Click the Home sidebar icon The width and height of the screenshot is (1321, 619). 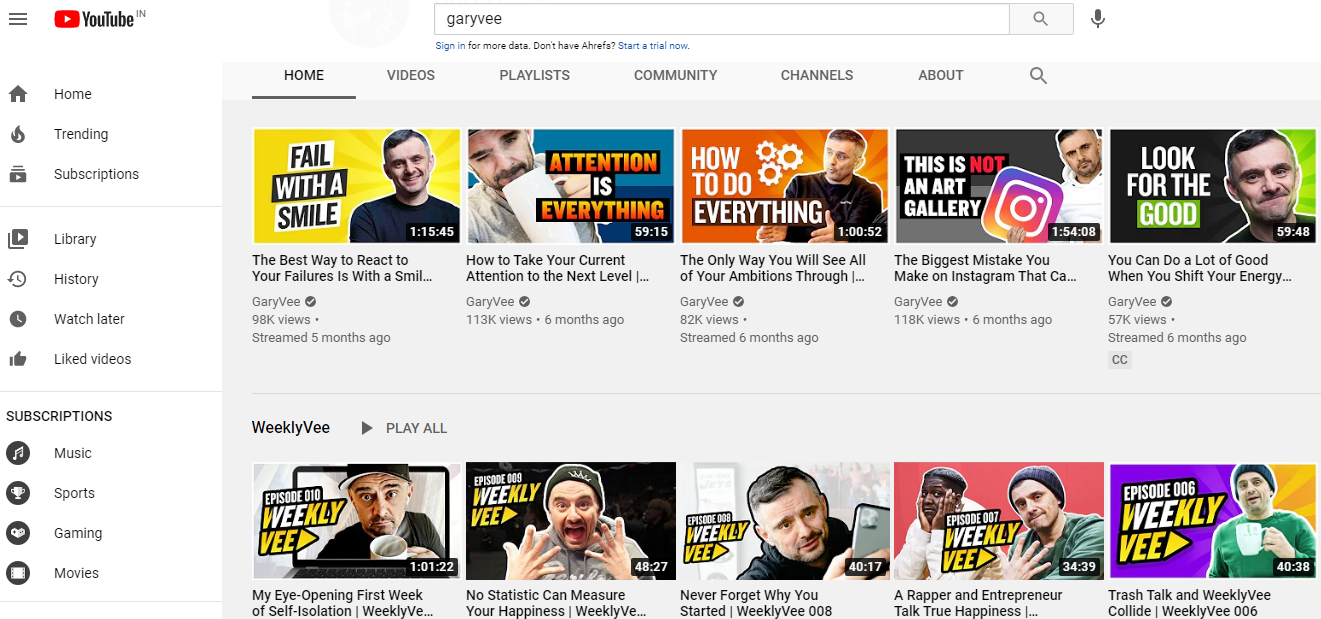point(17,94)
